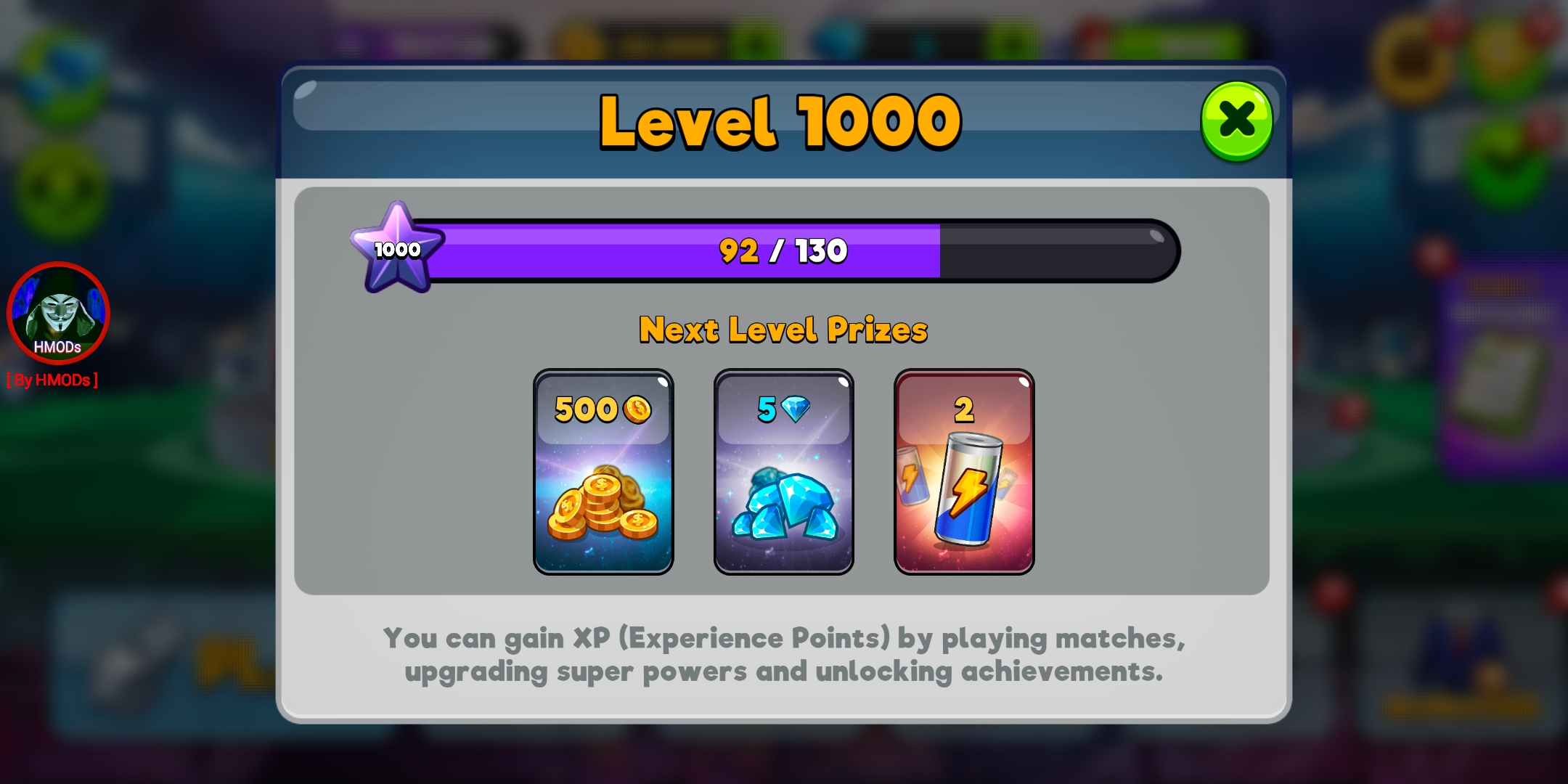Click the blue diamond icon beside 5
1568x784 pixels.
point(796,409)
